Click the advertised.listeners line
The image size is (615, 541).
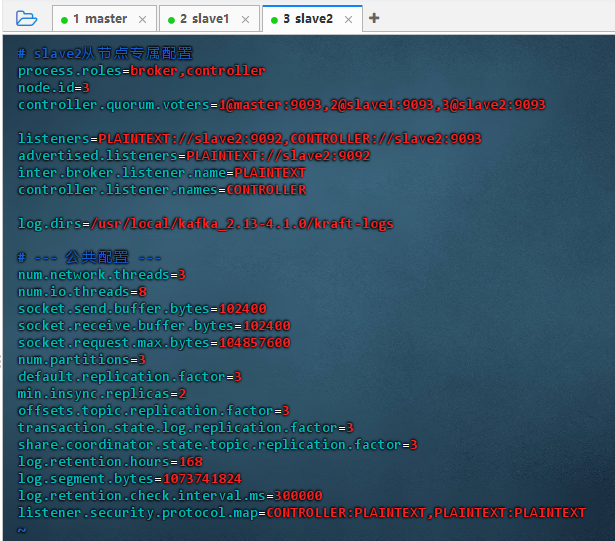coord(194,156)
